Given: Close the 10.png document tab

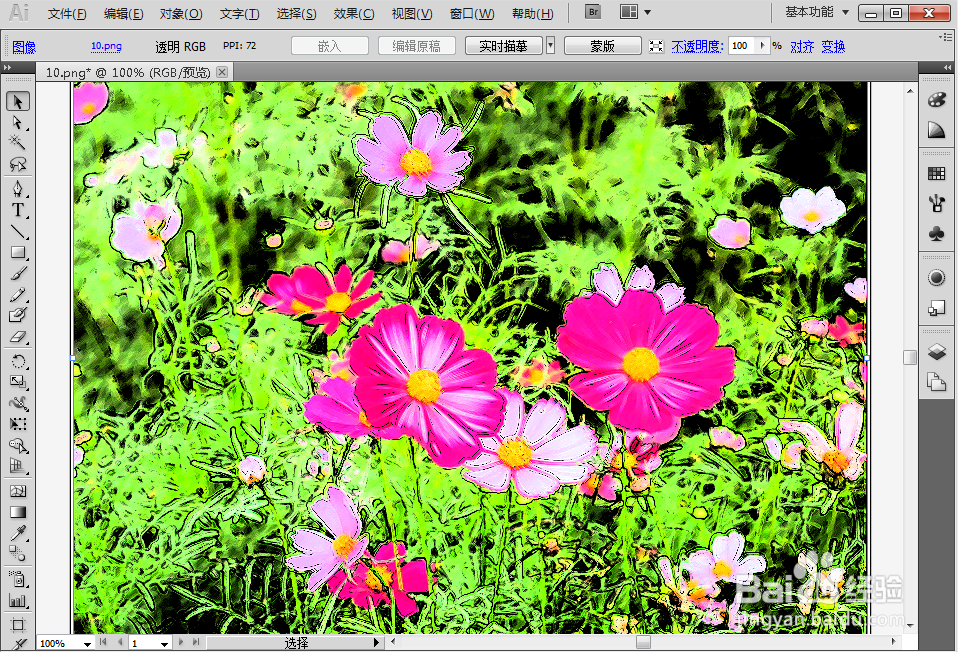Looking at the screenshot, I should click(222, 72).
